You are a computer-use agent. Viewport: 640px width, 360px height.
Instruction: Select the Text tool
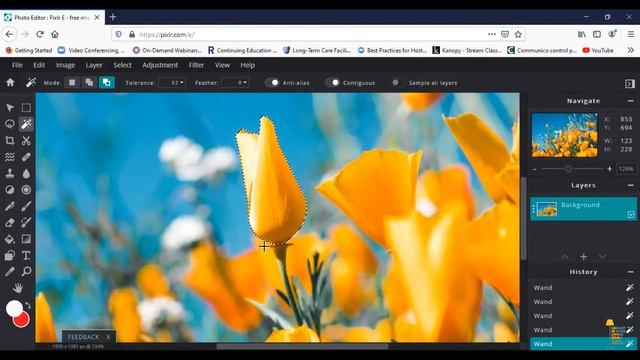point(26,256)
